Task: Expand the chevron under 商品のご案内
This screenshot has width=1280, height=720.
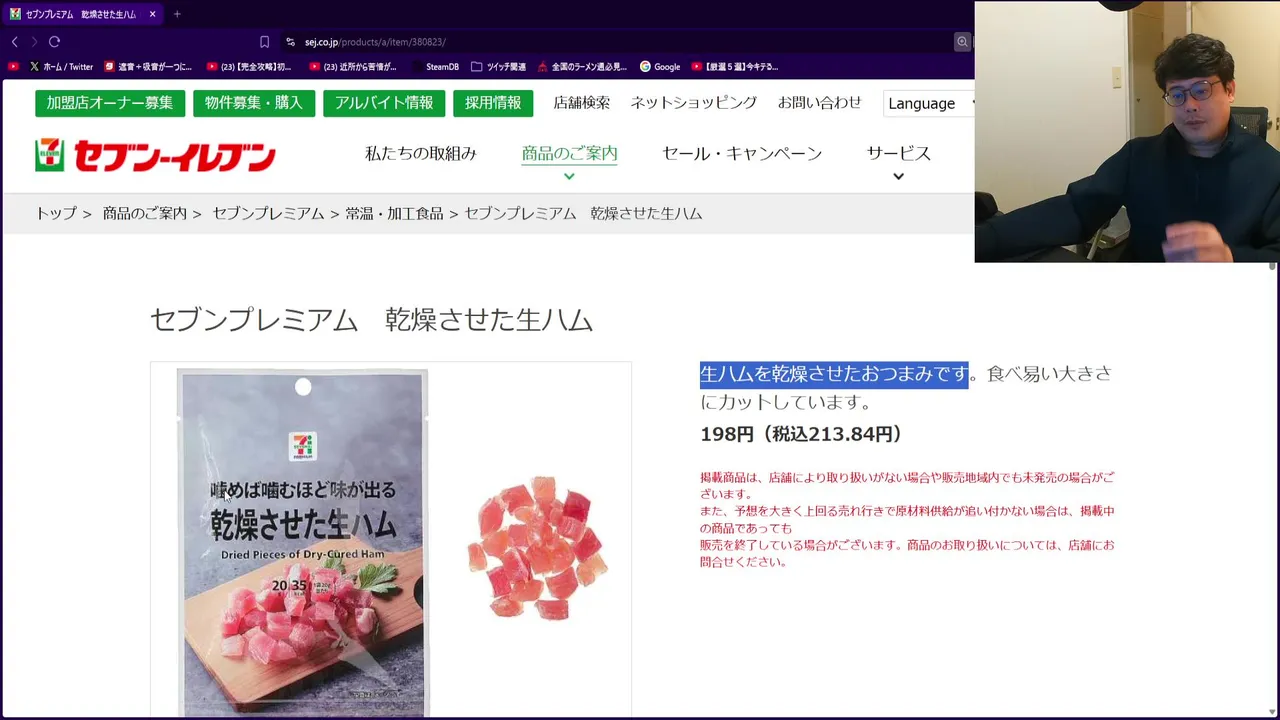Action: coord(569,177)
